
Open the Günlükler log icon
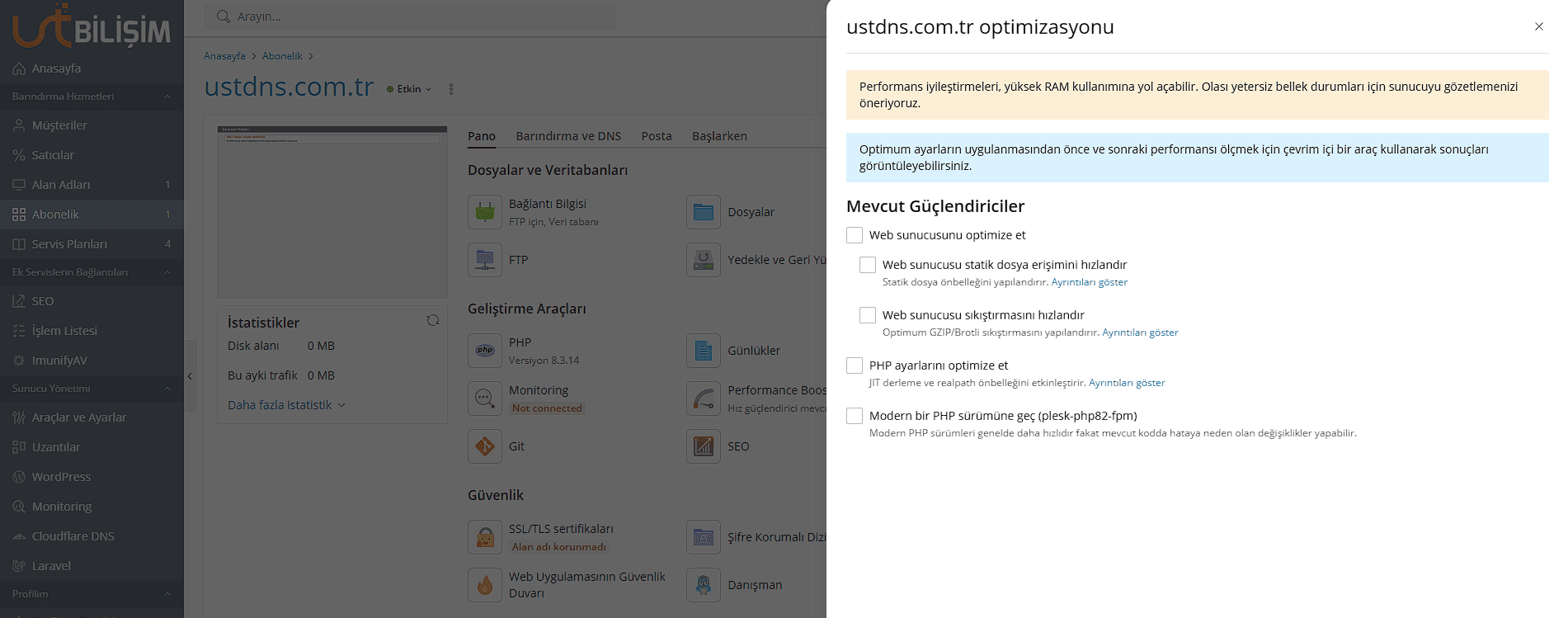coord(704,351)
